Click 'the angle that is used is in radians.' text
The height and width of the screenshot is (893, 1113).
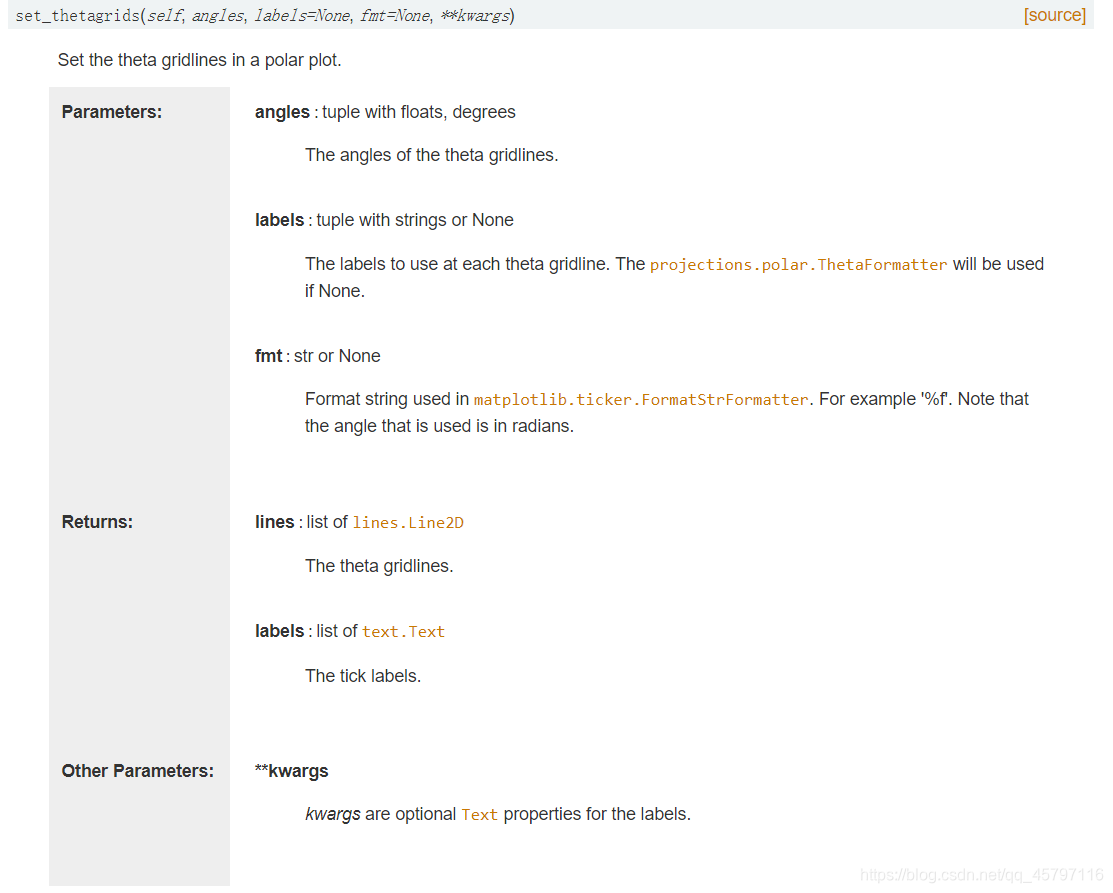click(x=439, y=426)
